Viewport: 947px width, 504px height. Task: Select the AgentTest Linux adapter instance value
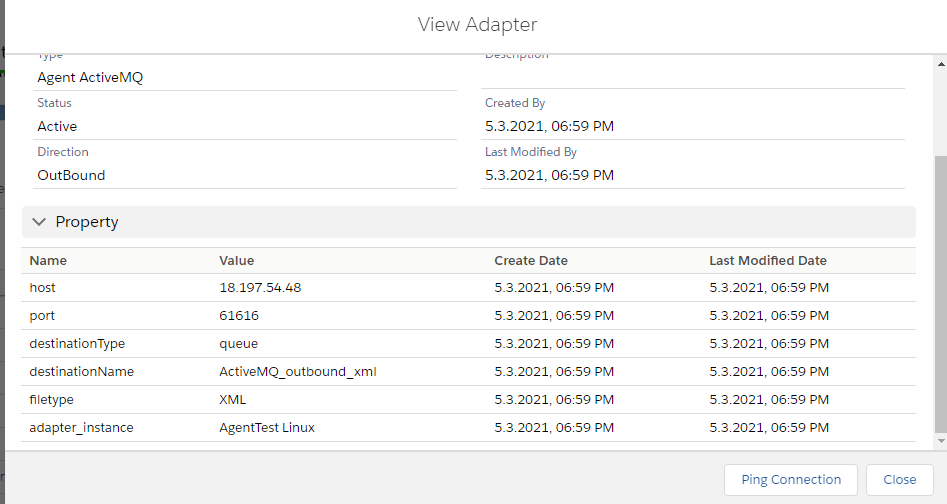tap(267, 428)
